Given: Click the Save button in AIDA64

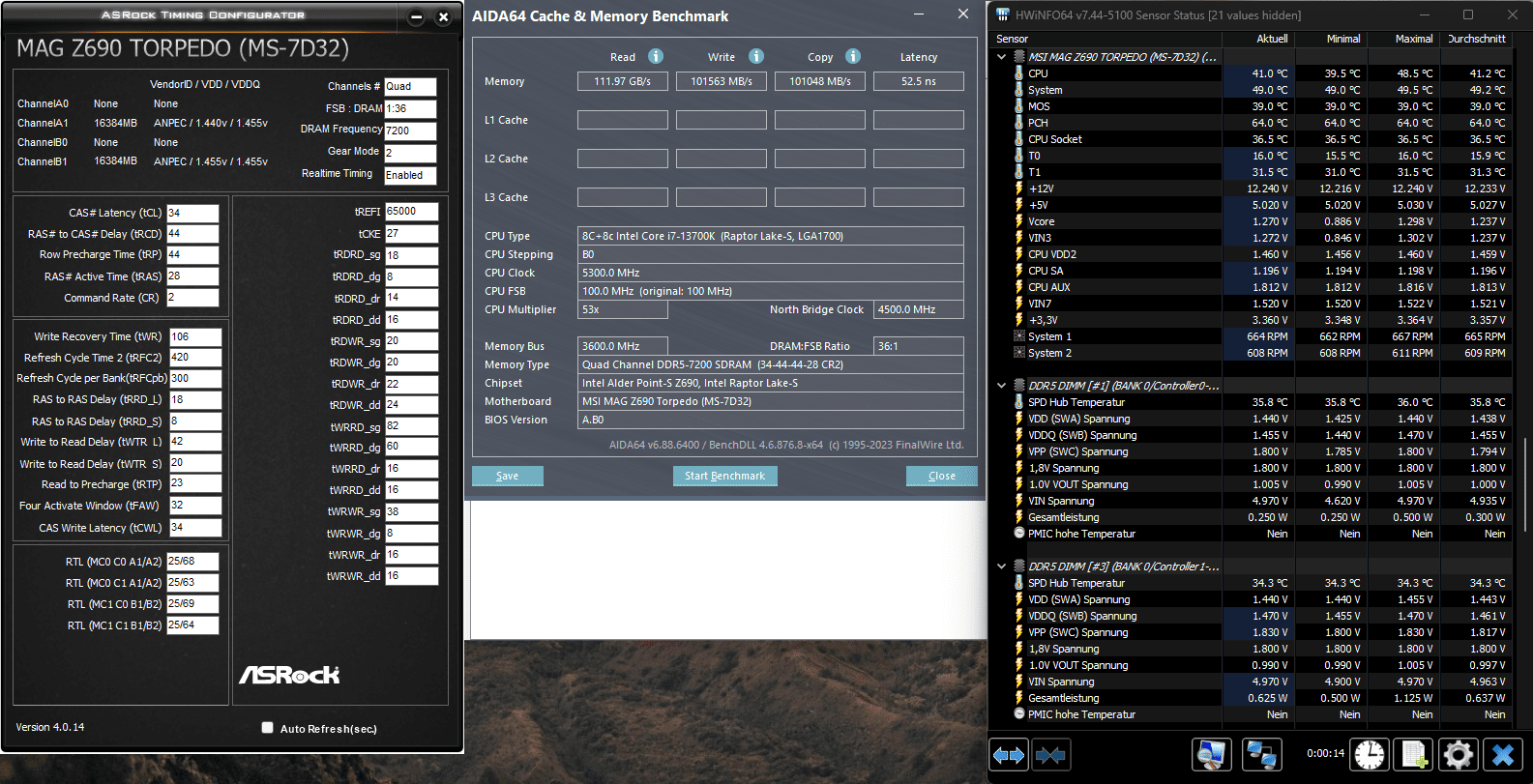Looking at the screenshot, I should [x=507, y=476].
